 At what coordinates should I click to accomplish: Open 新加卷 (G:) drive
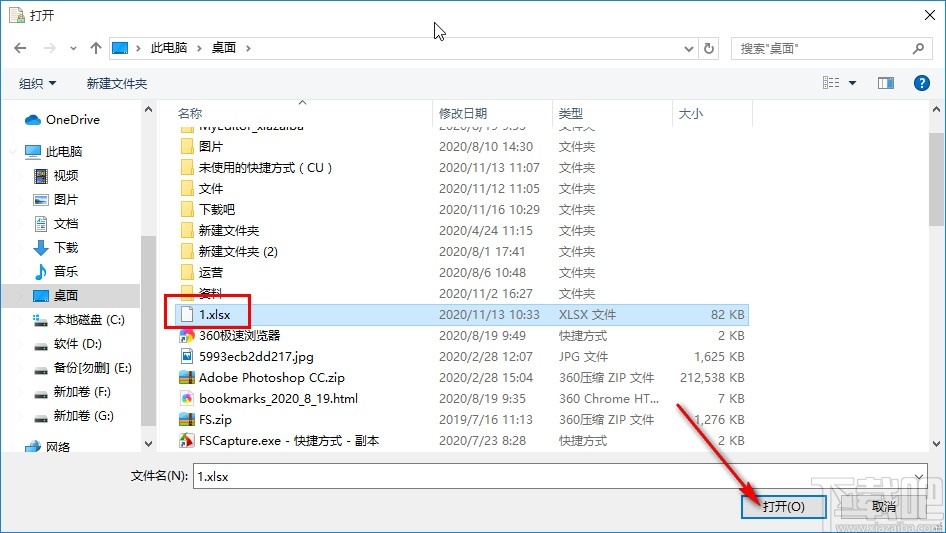click(x=73, y=416)
